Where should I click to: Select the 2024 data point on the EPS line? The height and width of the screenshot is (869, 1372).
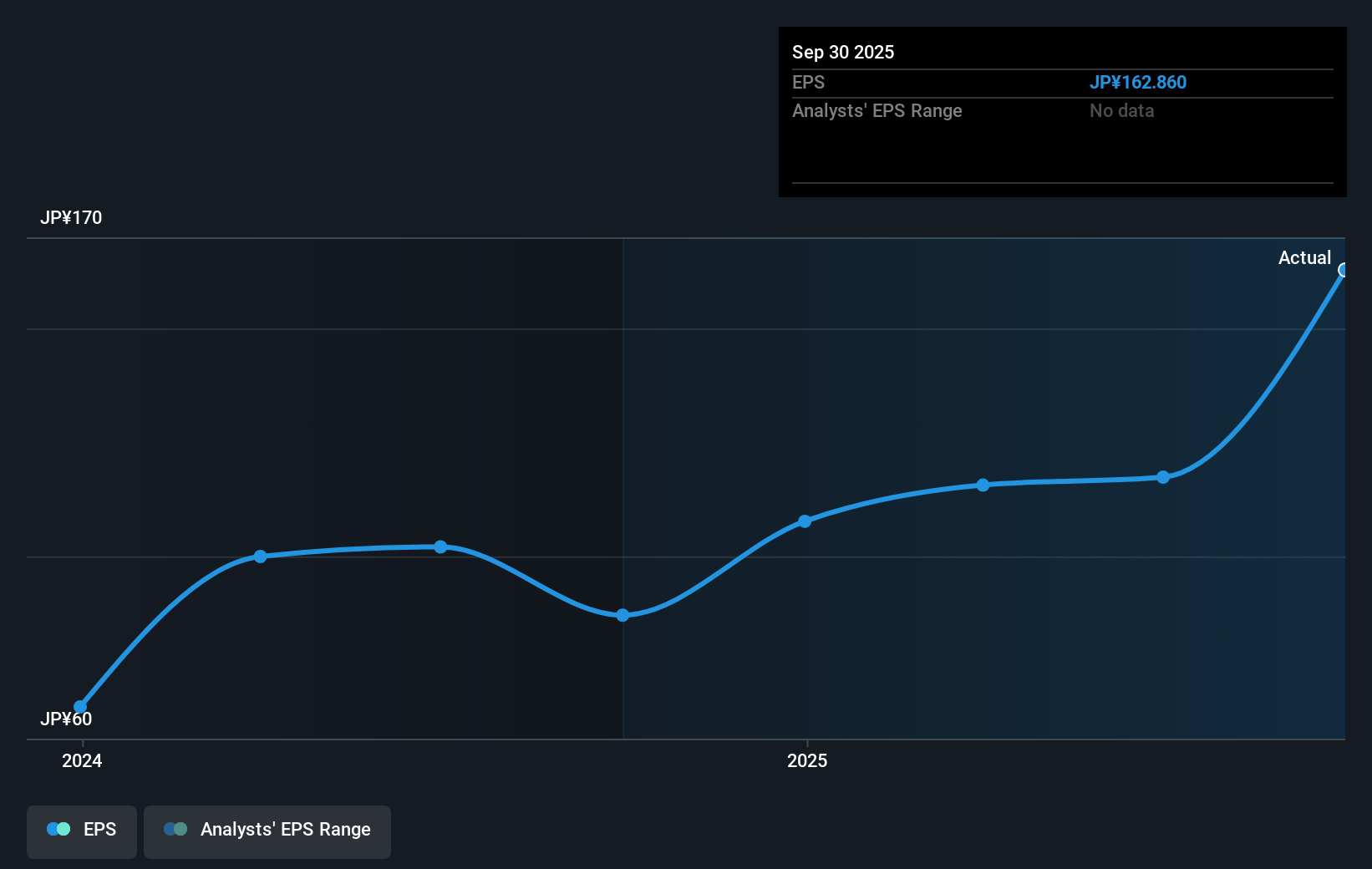pos(79,706)
